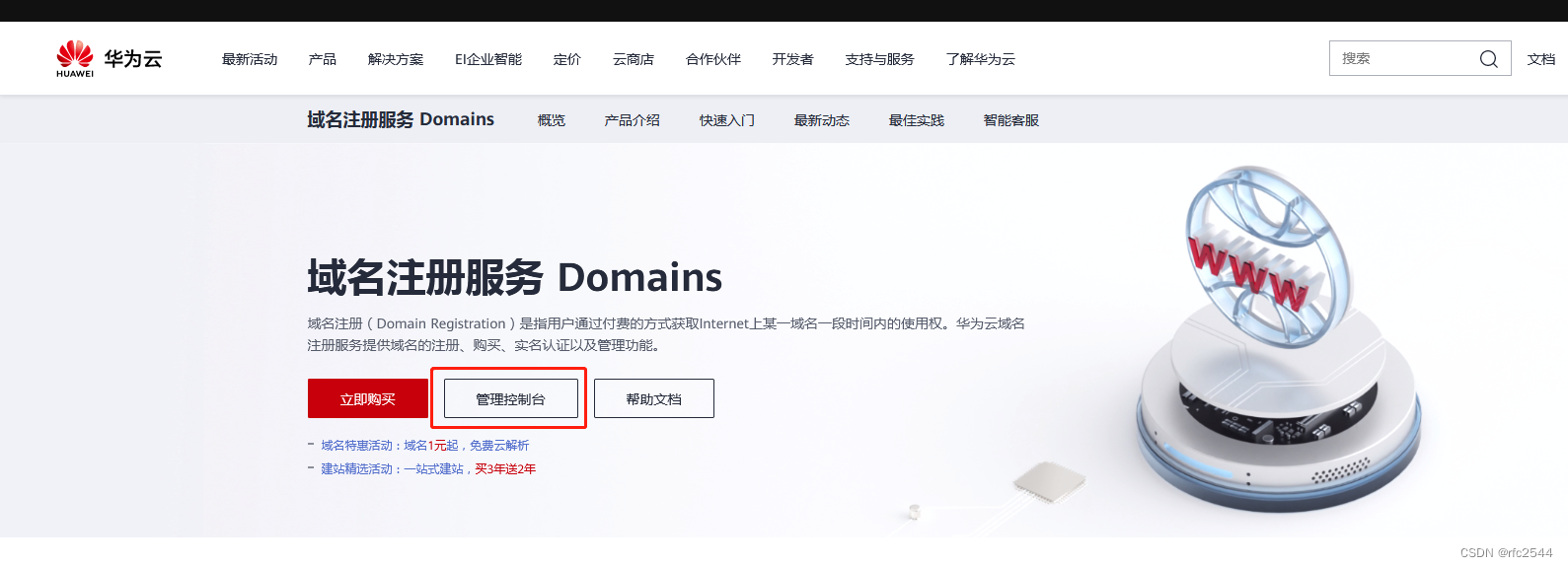Click the red 立即购买 button
This screenshot has width=1568, height=567.
(368, 398)
